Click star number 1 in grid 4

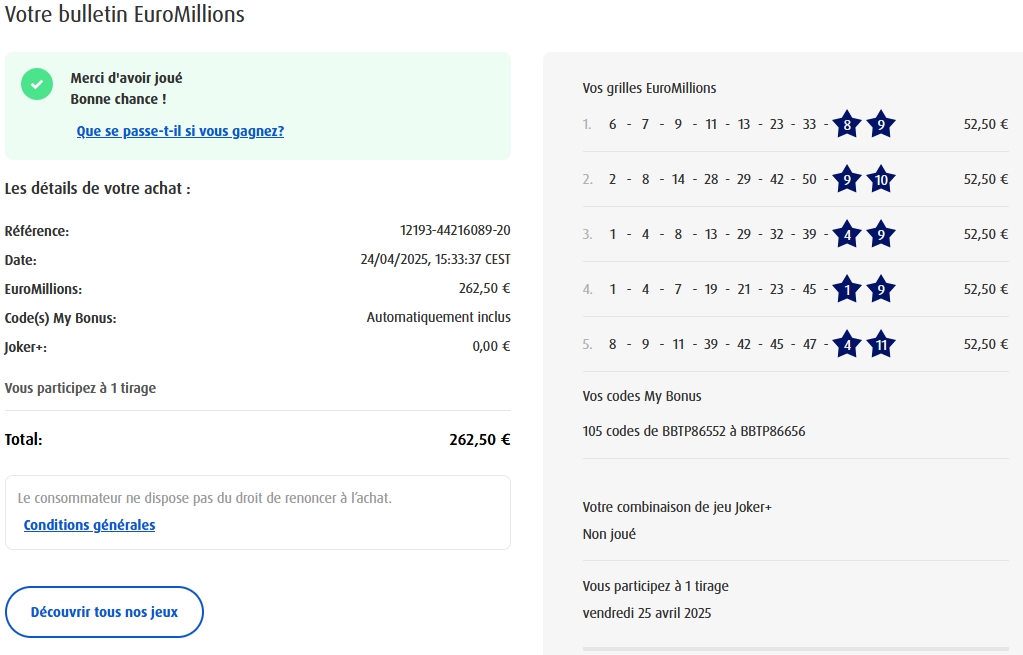tap(847, 290)
